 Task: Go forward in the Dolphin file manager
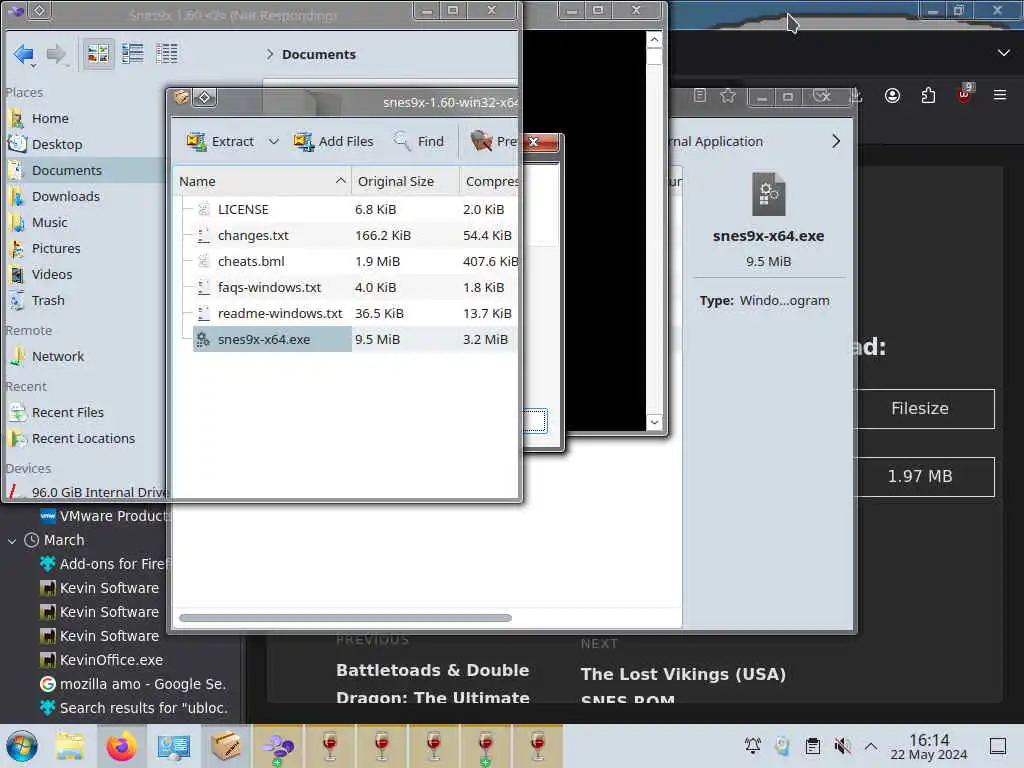point(56,54)
